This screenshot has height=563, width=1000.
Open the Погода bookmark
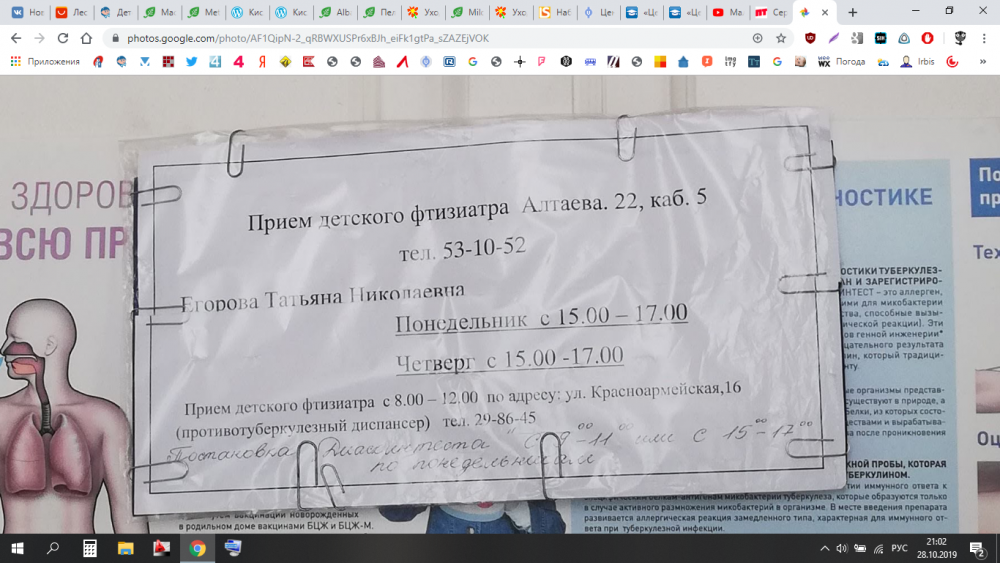coord(842,62)
